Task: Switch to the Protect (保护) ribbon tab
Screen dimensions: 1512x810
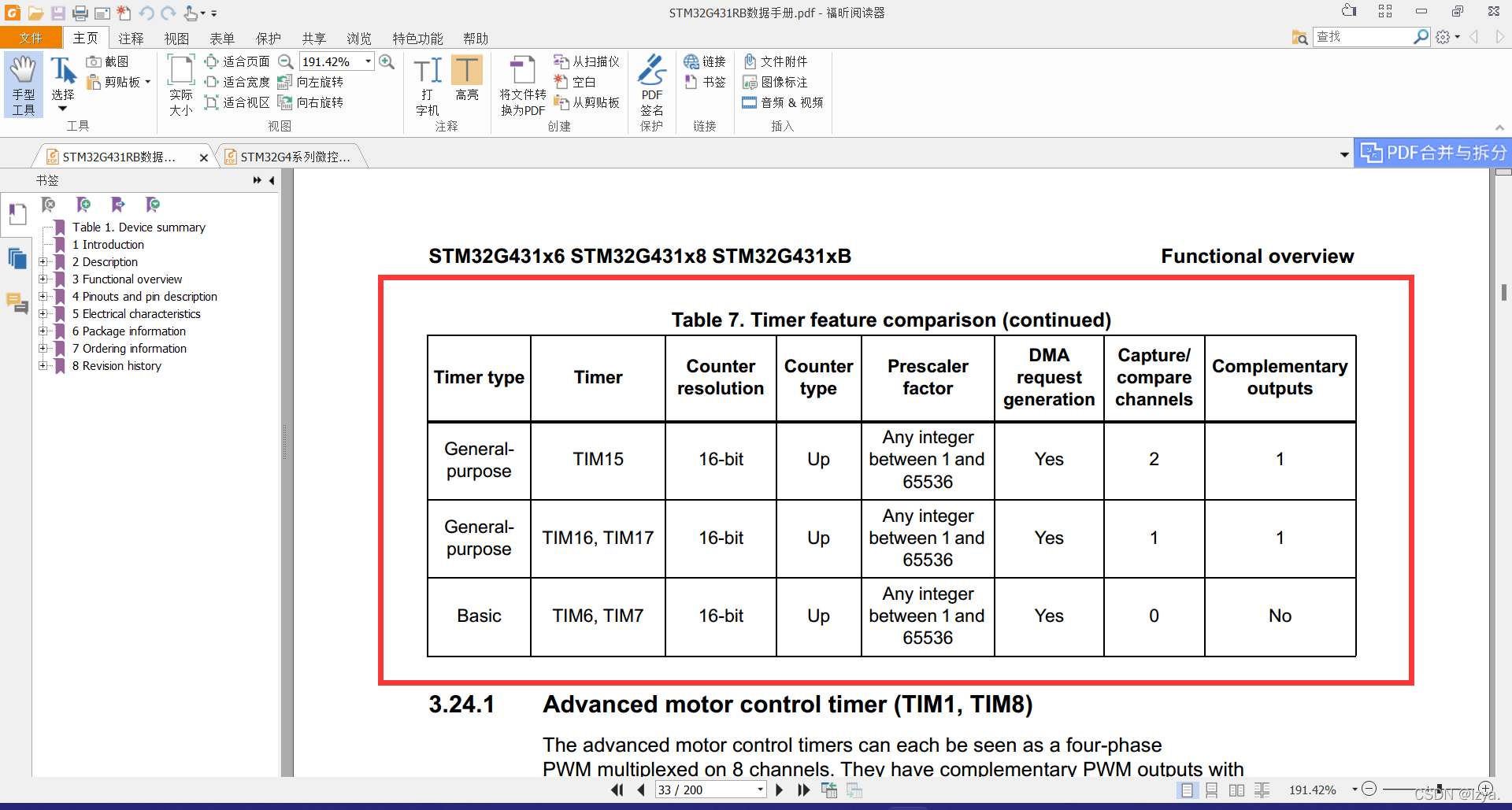Action: 268,38
